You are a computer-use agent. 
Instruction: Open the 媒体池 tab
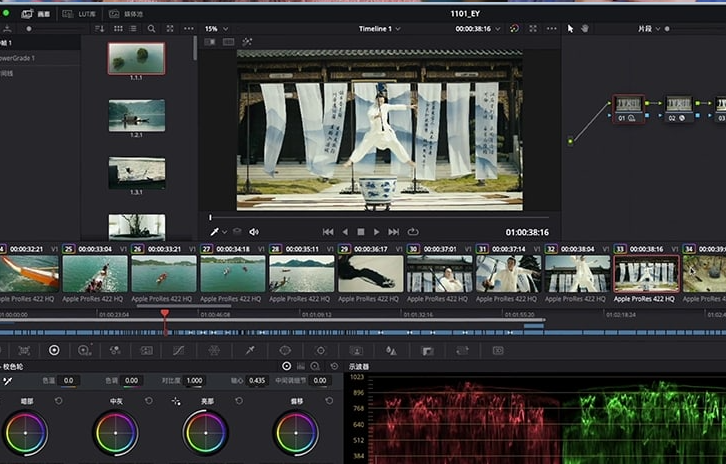pos(129,14)
